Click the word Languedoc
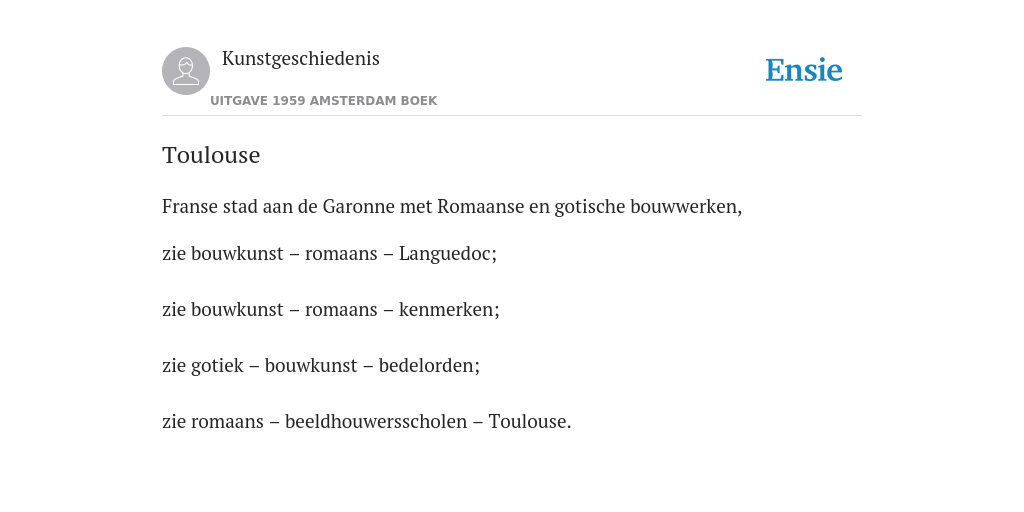The height and width of the screenshot is (512, 1024). [x=447, y=254]
